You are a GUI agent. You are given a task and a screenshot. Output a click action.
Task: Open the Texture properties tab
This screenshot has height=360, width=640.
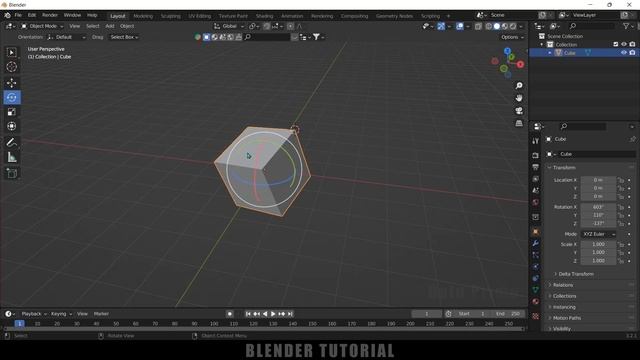[536, 316]
